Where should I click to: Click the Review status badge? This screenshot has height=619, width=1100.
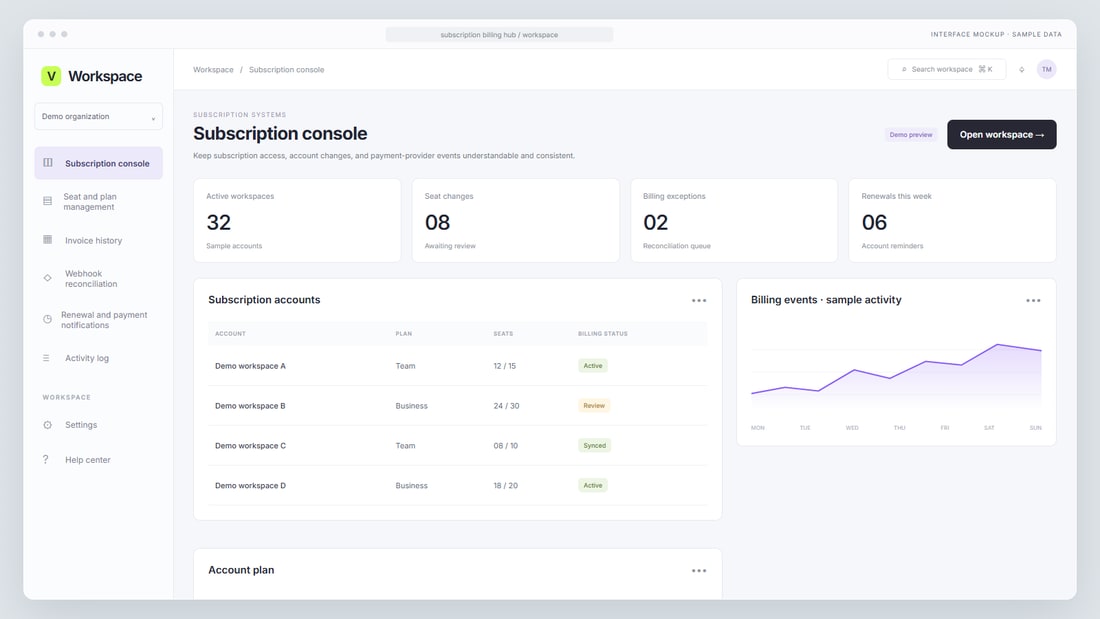pyautogui.click(x=593, y=406)
